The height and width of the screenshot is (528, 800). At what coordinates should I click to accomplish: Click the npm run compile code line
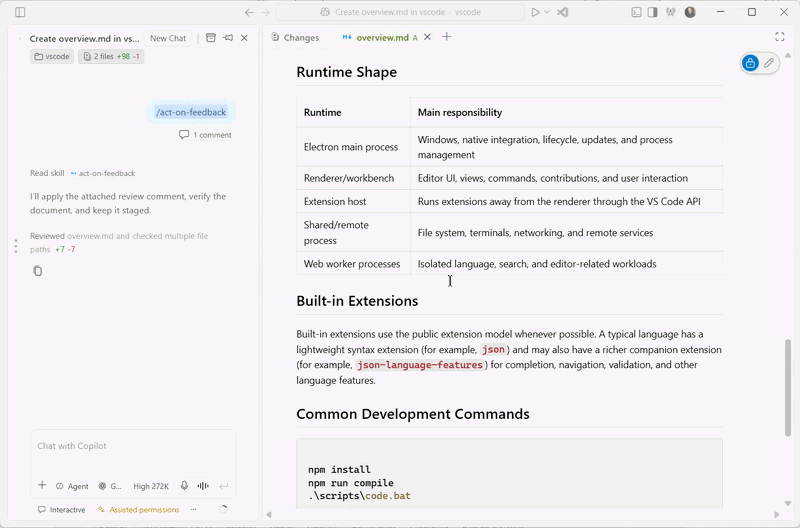click(x=351, y=483)
